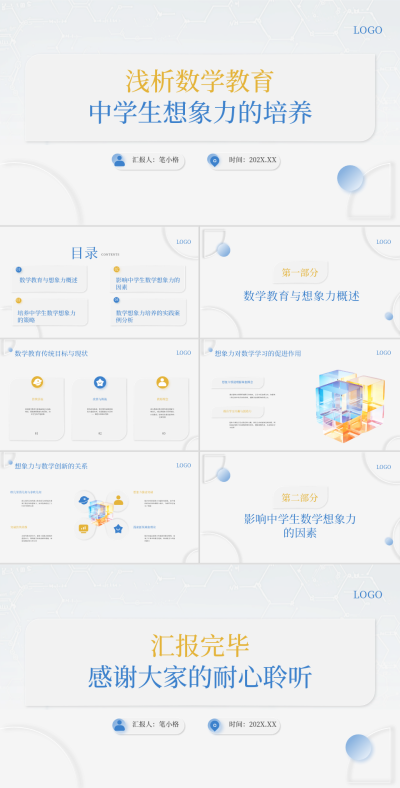
Task: Select section title 影响中学生数学想象力的因素 under 第二部分
Action: click(300, 526)
